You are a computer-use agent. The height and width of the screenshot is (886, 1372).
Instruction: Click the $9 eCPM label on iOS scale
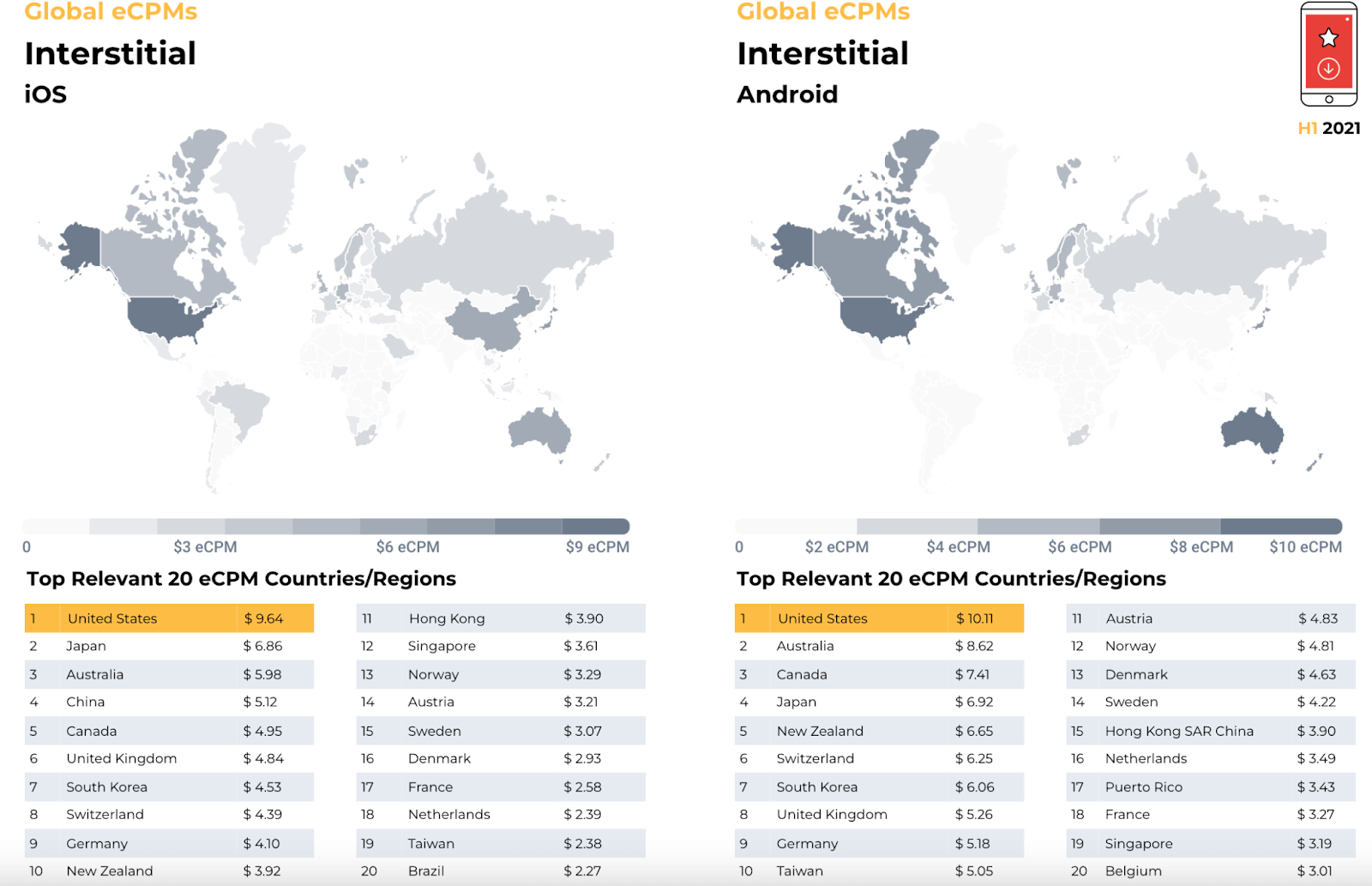pyautogui.click(x=598, y=546)
